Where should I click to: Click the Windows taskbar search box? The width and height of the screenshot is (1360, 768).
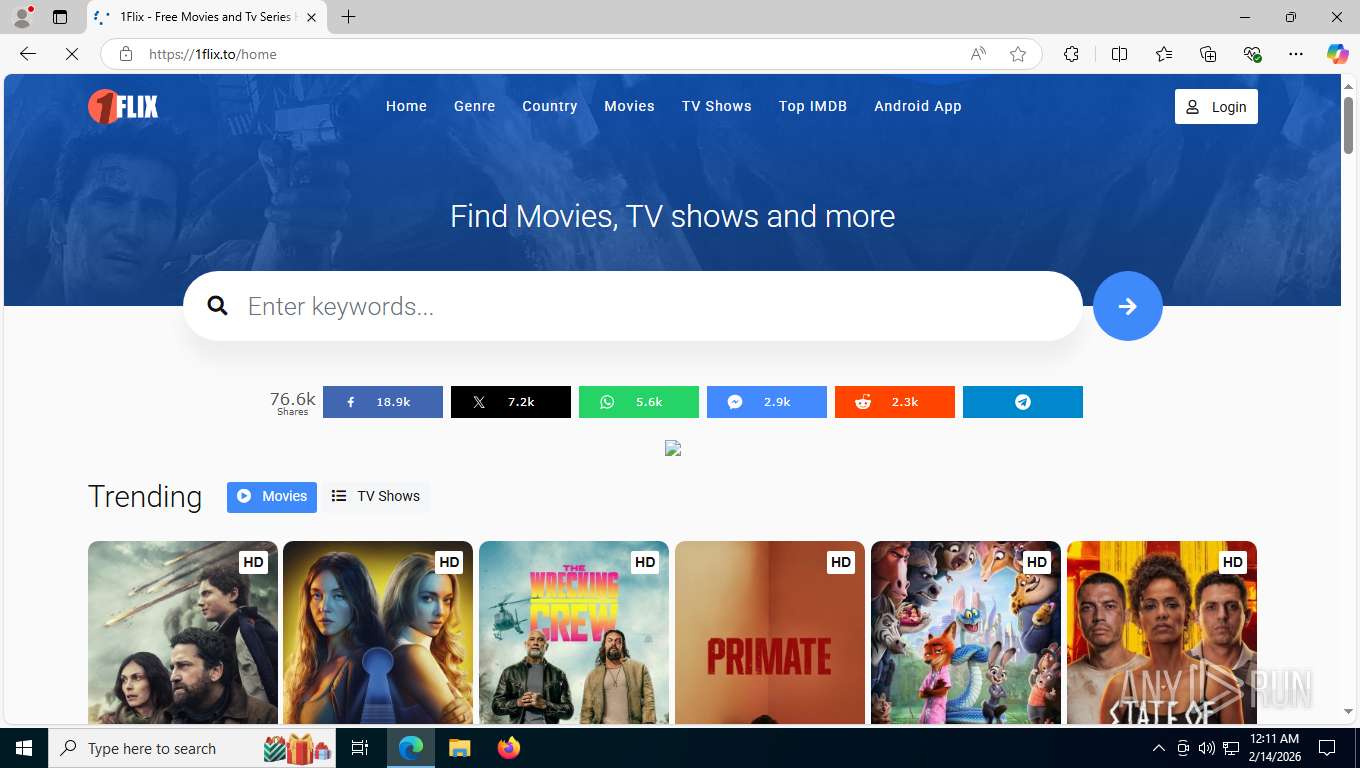[192, 748]
